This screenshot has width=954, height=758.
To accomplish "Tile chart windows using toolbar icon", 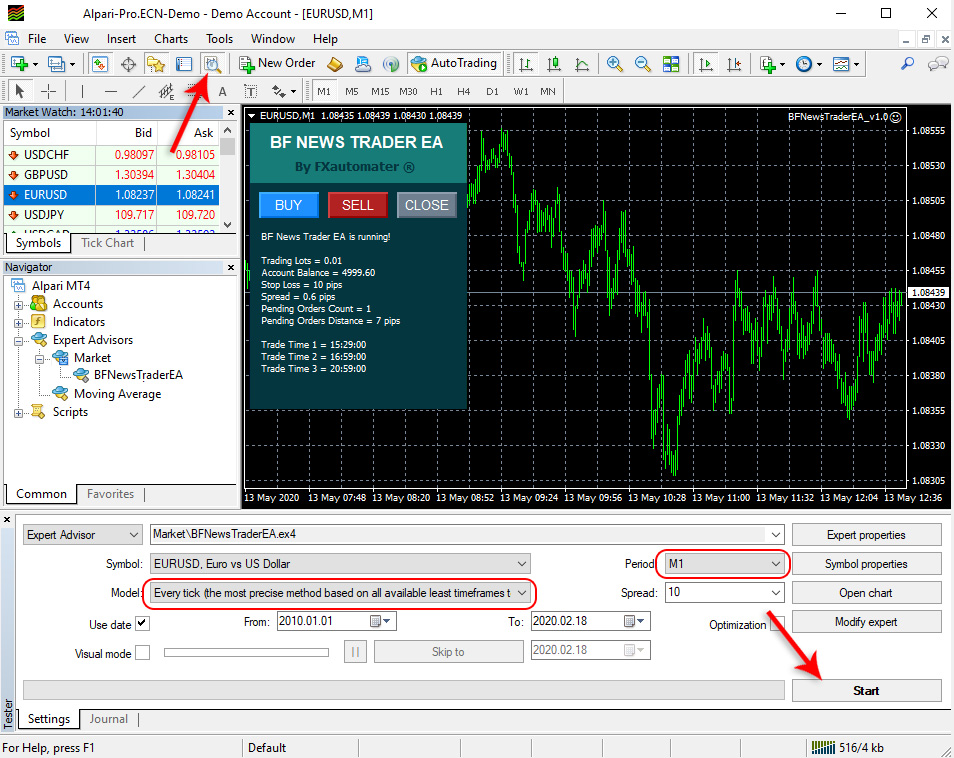I will [x=671, y=64].
